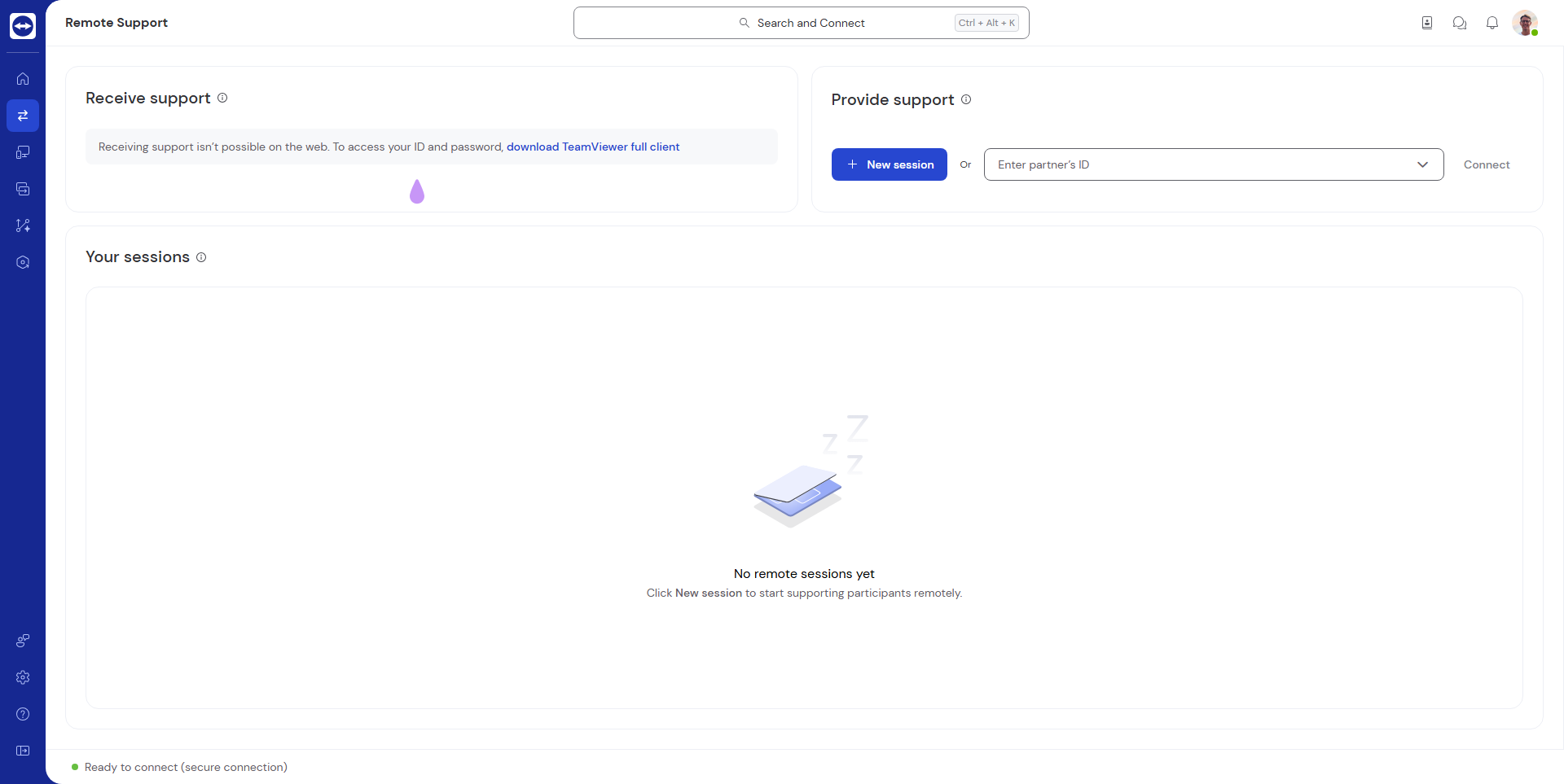Click the New session button
The image size is (1564, 784).
click(x=889, y=164)
